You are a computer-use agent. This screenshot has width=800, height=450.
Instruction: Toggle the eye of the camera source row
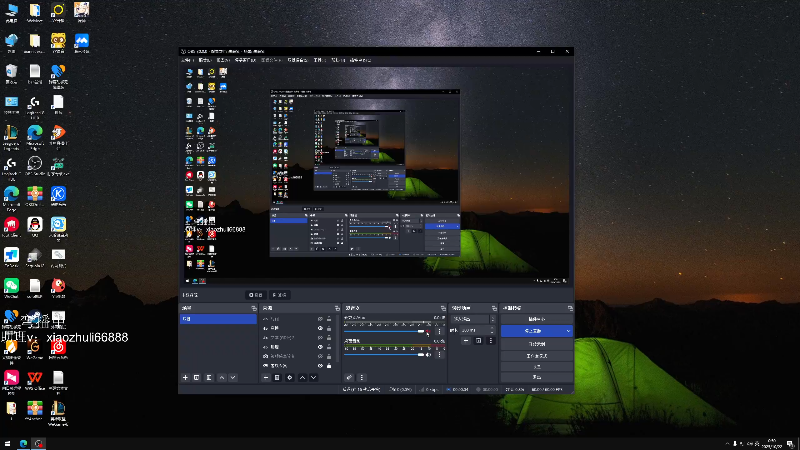tap(320, 356)
